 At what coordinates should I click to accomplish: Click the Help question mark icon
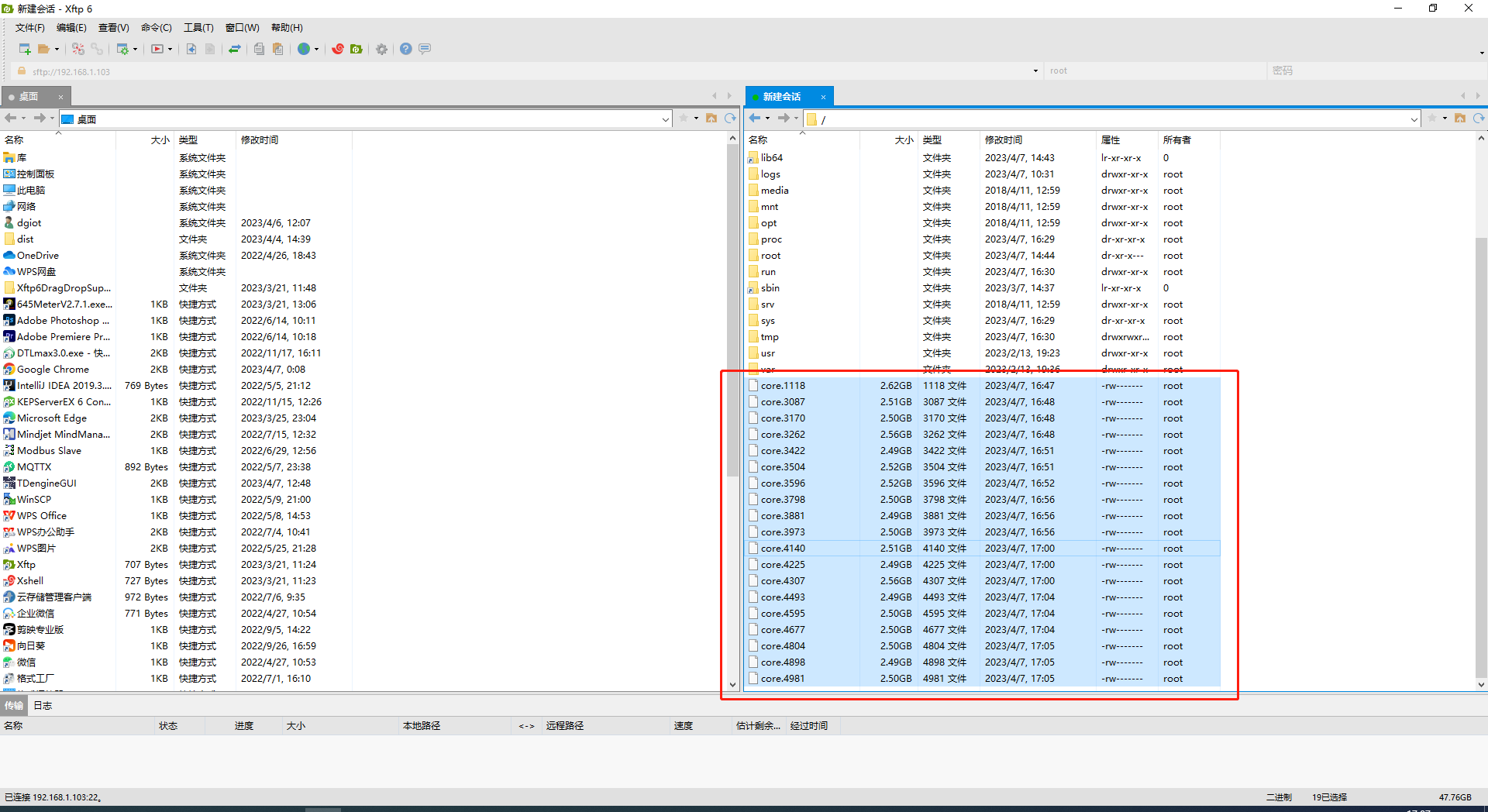405,49
